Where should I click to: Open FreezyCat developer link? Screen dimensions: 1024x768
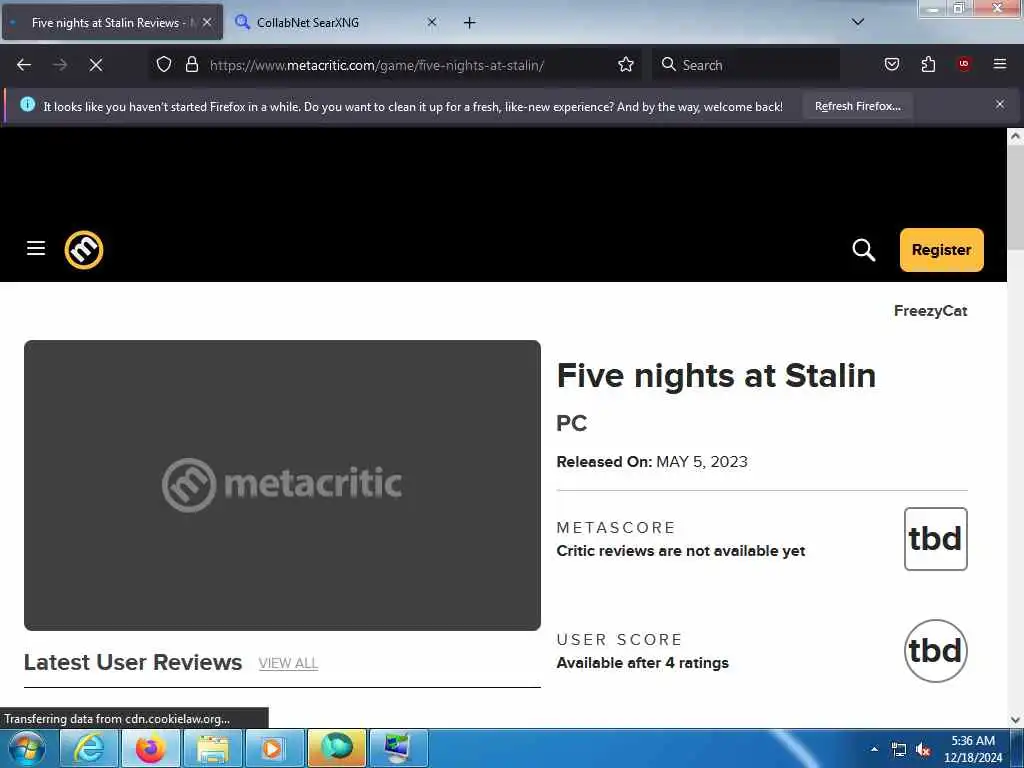point(930,311)
